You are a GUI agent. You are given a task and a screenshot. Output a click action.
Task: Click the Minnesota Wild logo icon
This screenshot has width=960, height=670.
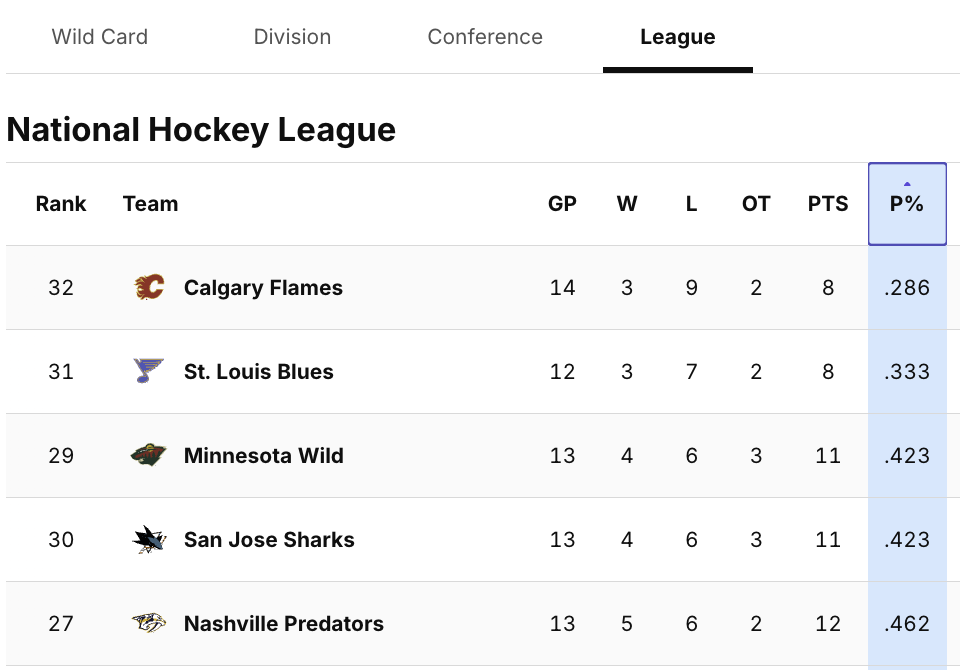149,456
